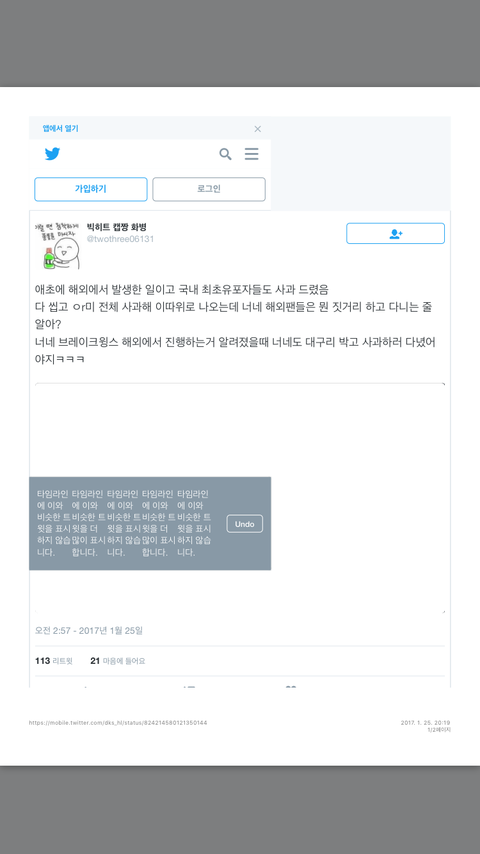Click the 가입하기 sign-up button
Viewport: 480px width, 854px height.
[x=91, y=190]
